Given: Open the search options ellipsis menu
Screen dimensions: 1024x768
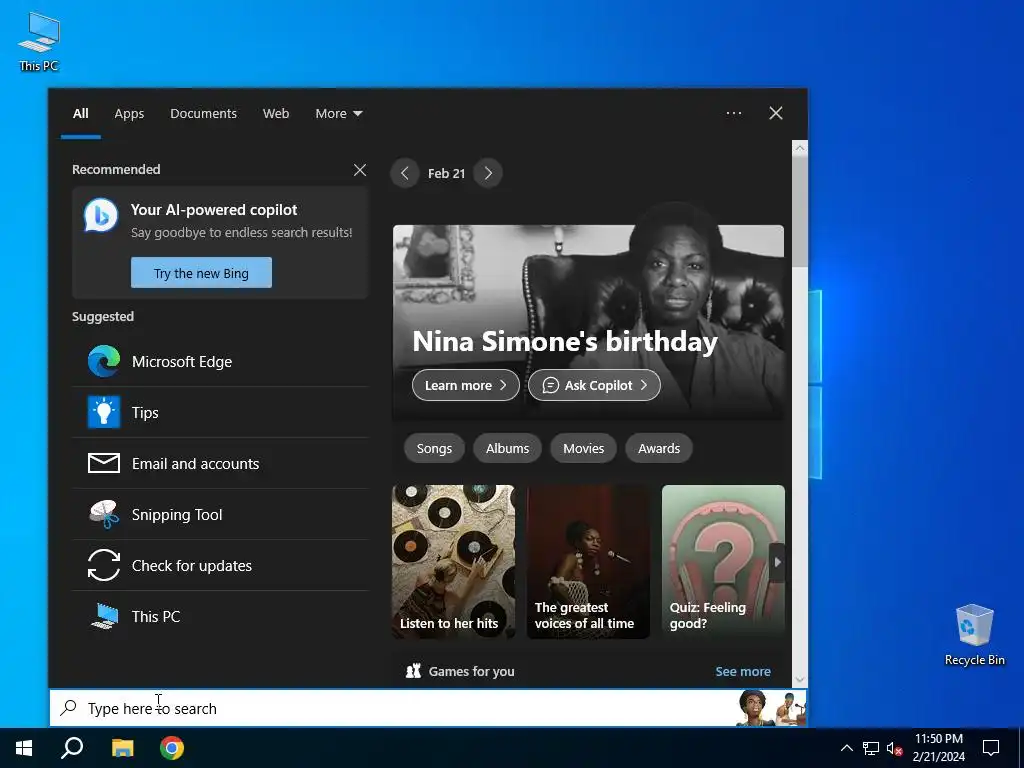Looking at the screenshot, I should coord(734,113).
